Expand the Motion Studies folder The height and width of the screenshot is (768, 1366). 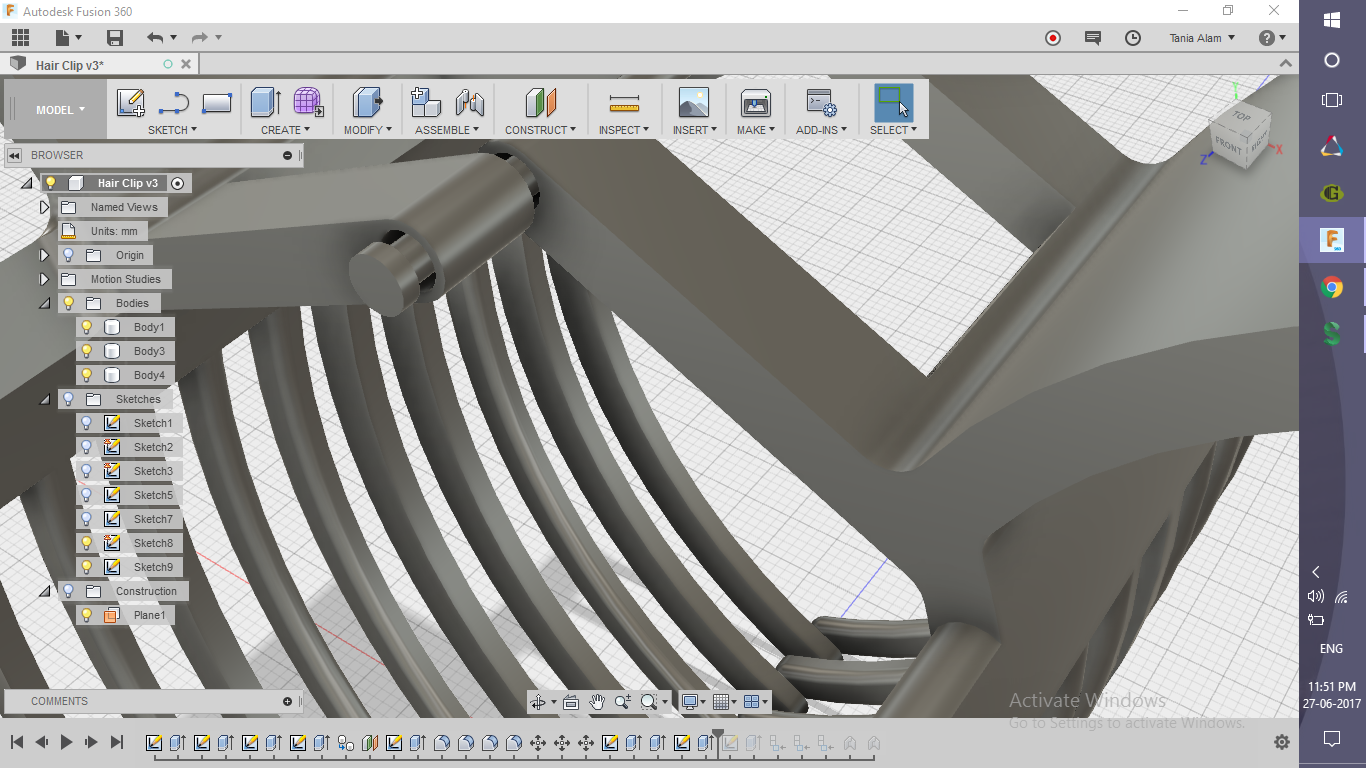[x=44, y=279]
